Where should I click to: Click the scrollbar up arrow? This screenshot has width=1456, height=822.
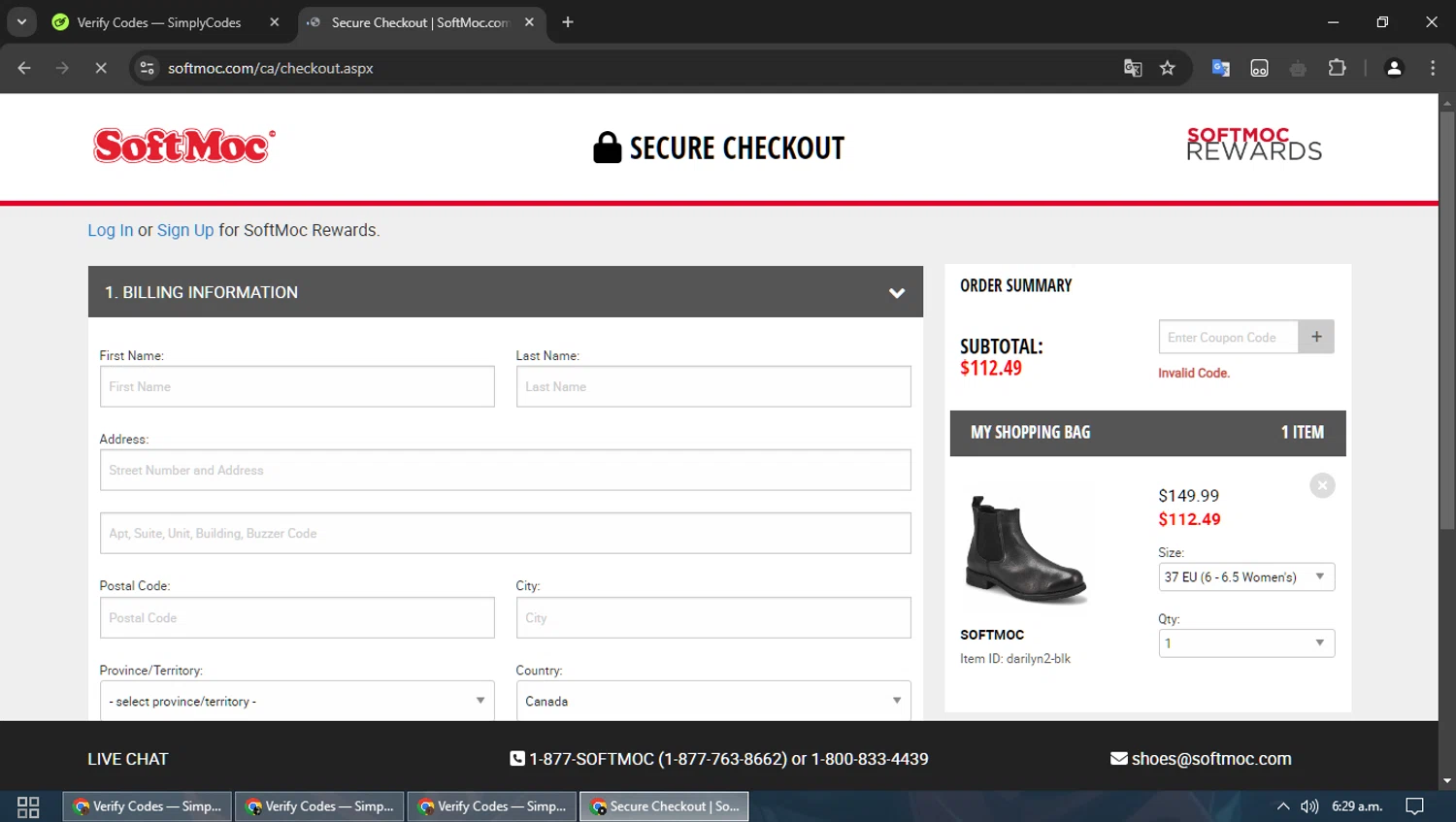click(1447, 102)
